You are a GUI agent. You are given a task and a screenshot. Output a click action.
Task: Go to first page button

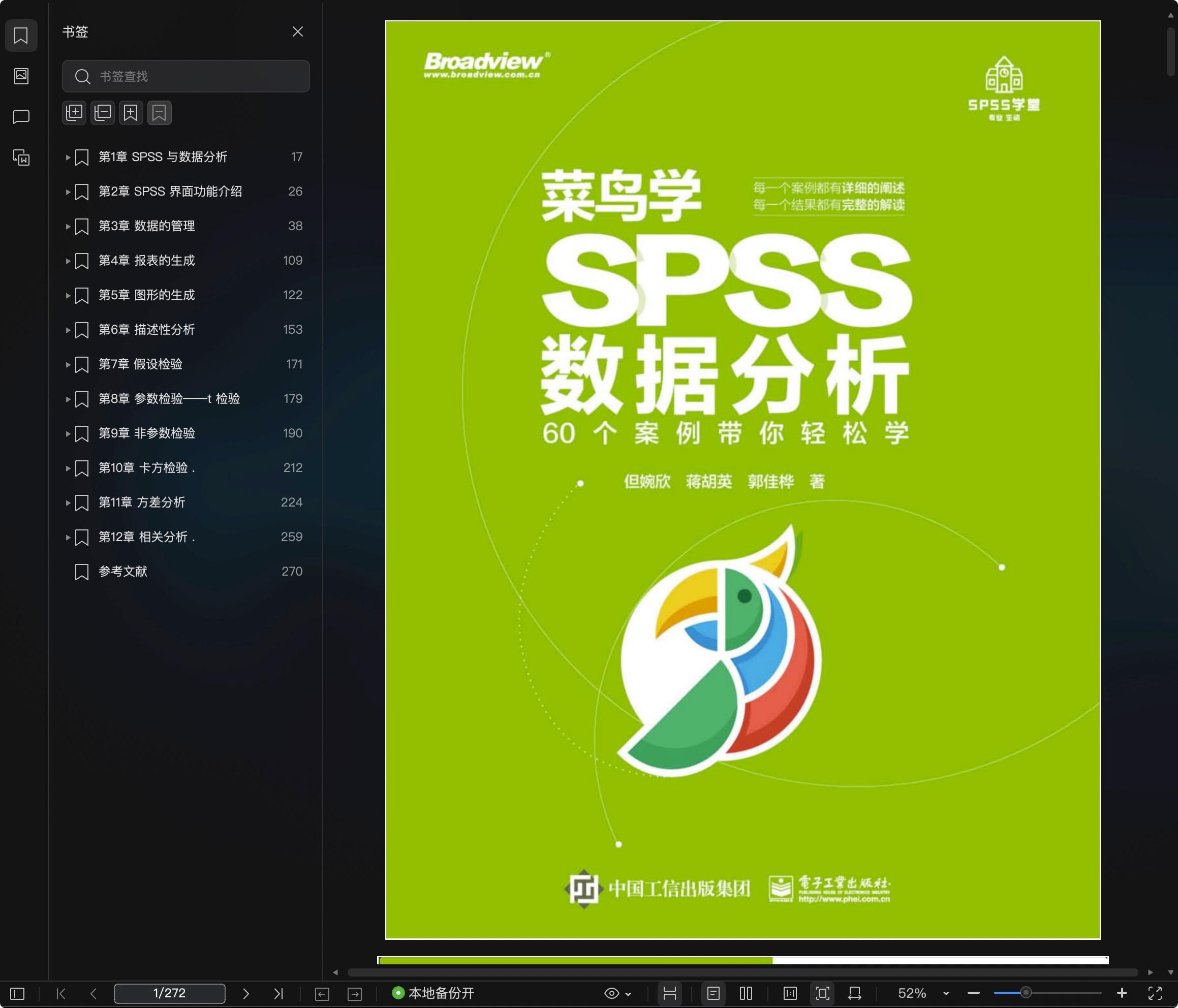pos(61,993)
